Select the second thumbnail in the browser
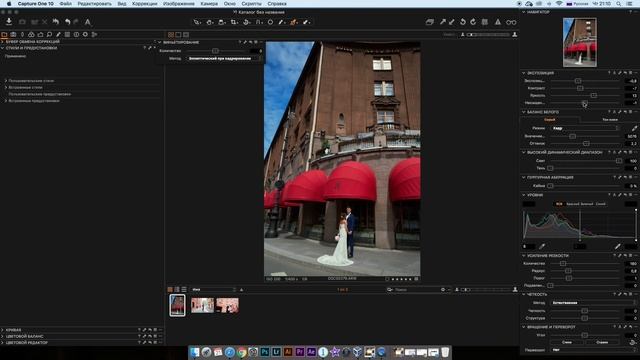The height and width of the screenshot is (360, 640). (x=202, y=305)
